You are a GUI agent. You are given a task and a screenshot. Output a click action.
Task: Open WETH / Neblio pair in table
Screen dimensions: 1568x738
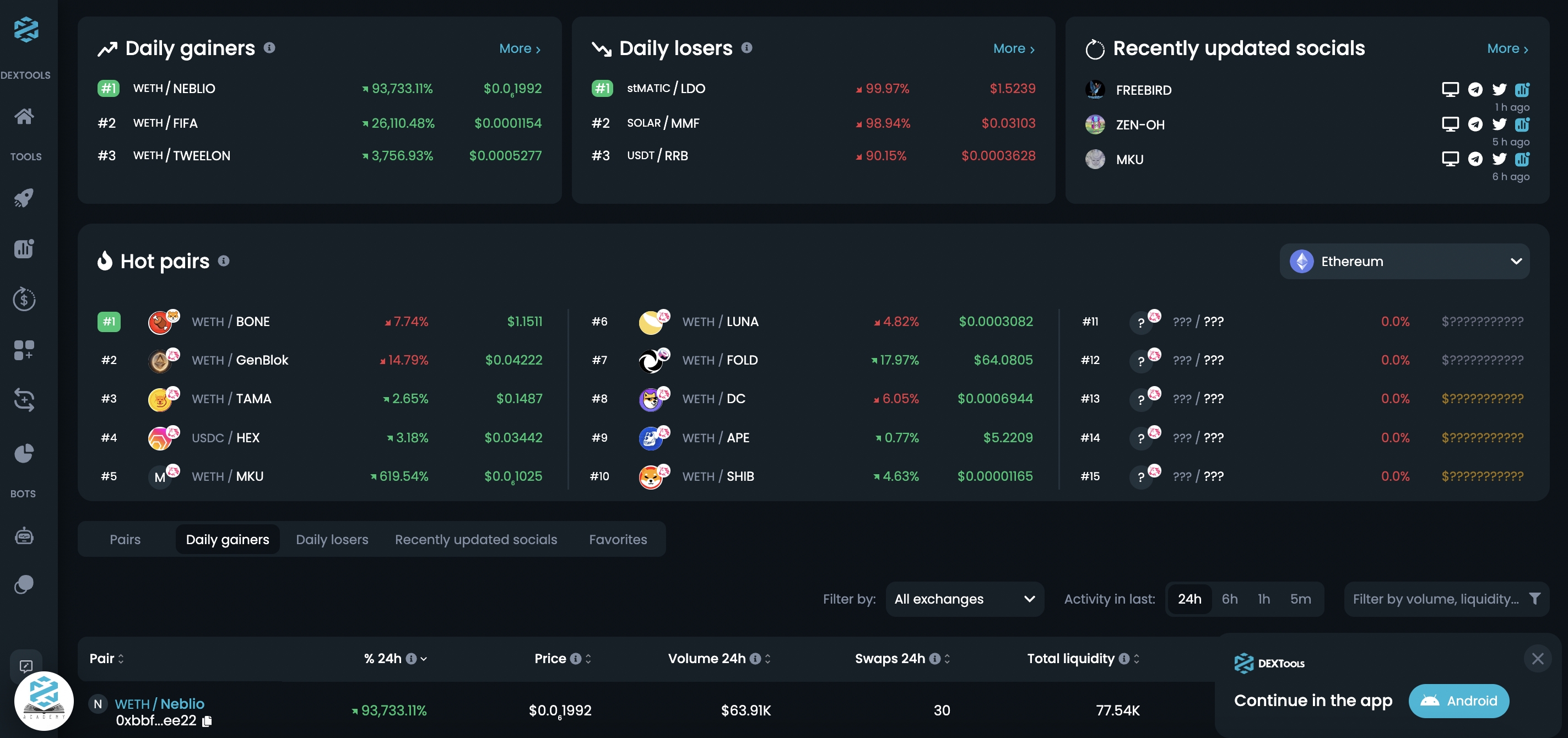point(159,704)
